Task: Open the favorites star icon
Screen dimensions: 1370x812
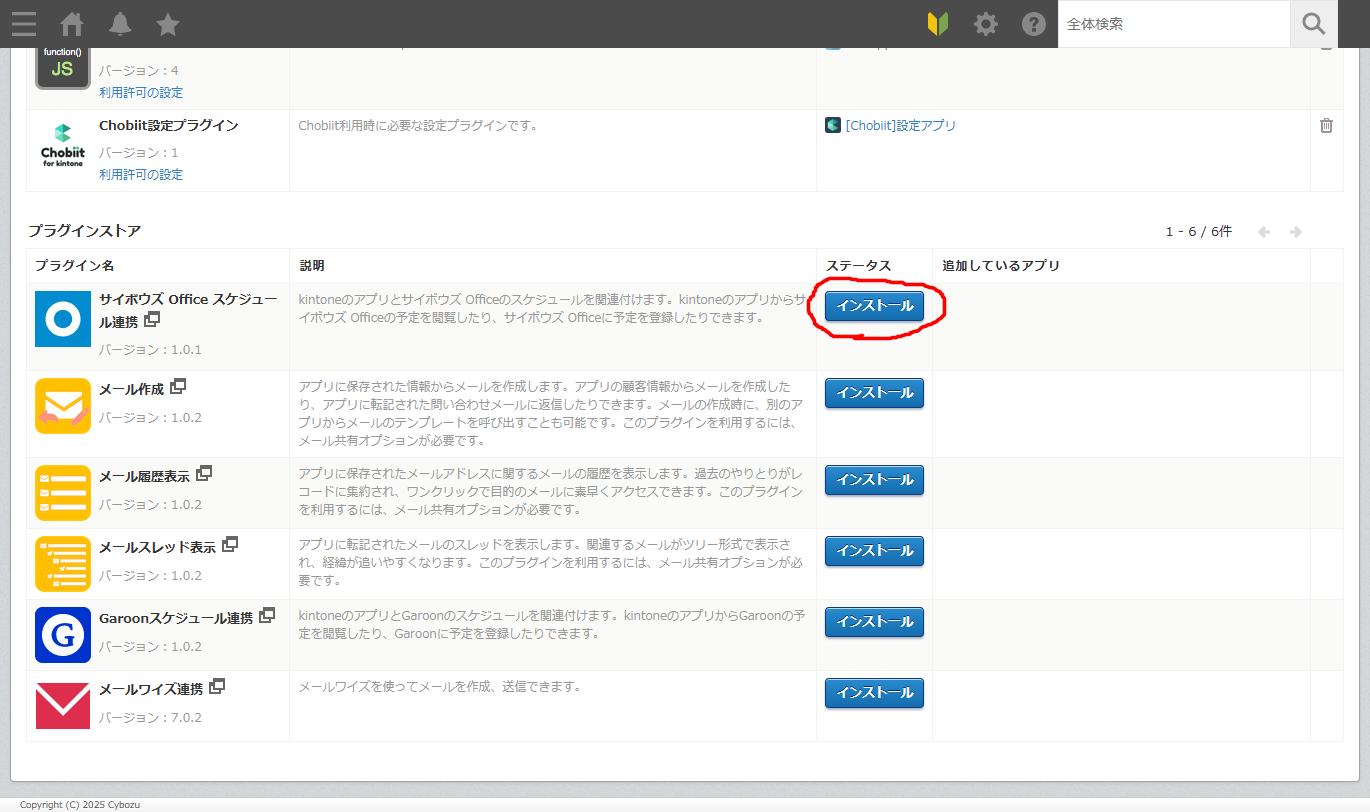Action: [x=168, y=24]
